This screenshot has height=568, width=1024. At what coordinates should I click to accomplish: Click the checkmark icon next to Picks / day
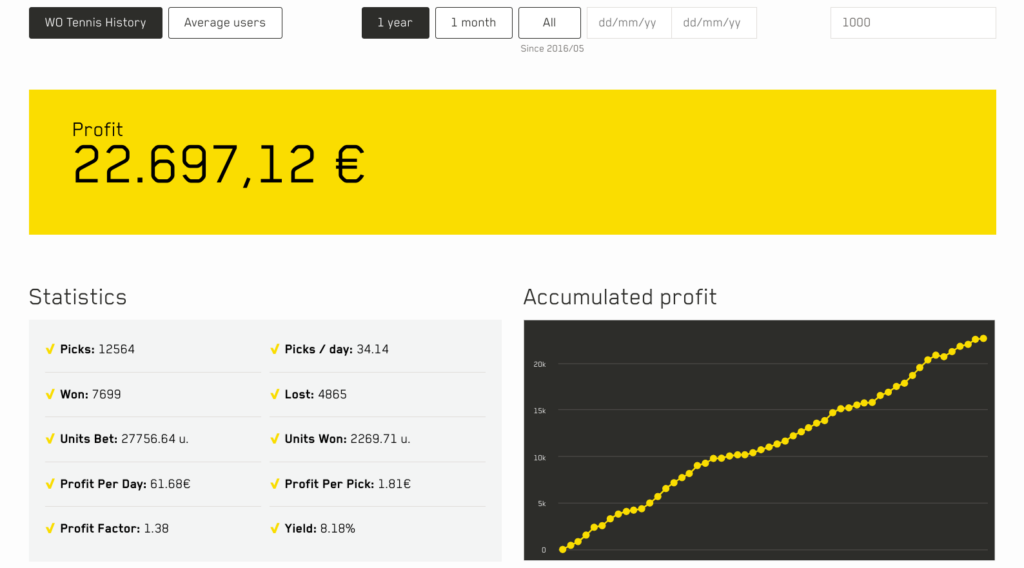275,350
